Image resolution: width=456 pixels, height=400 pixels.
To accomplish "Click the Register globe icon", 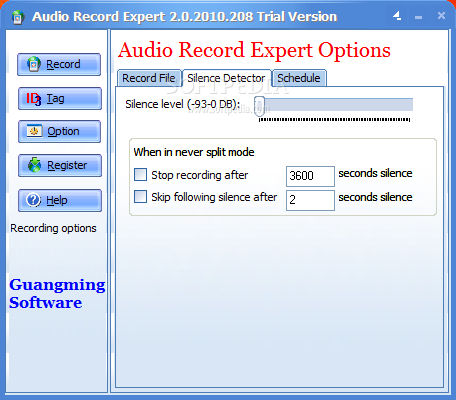I will click(34, 165).
